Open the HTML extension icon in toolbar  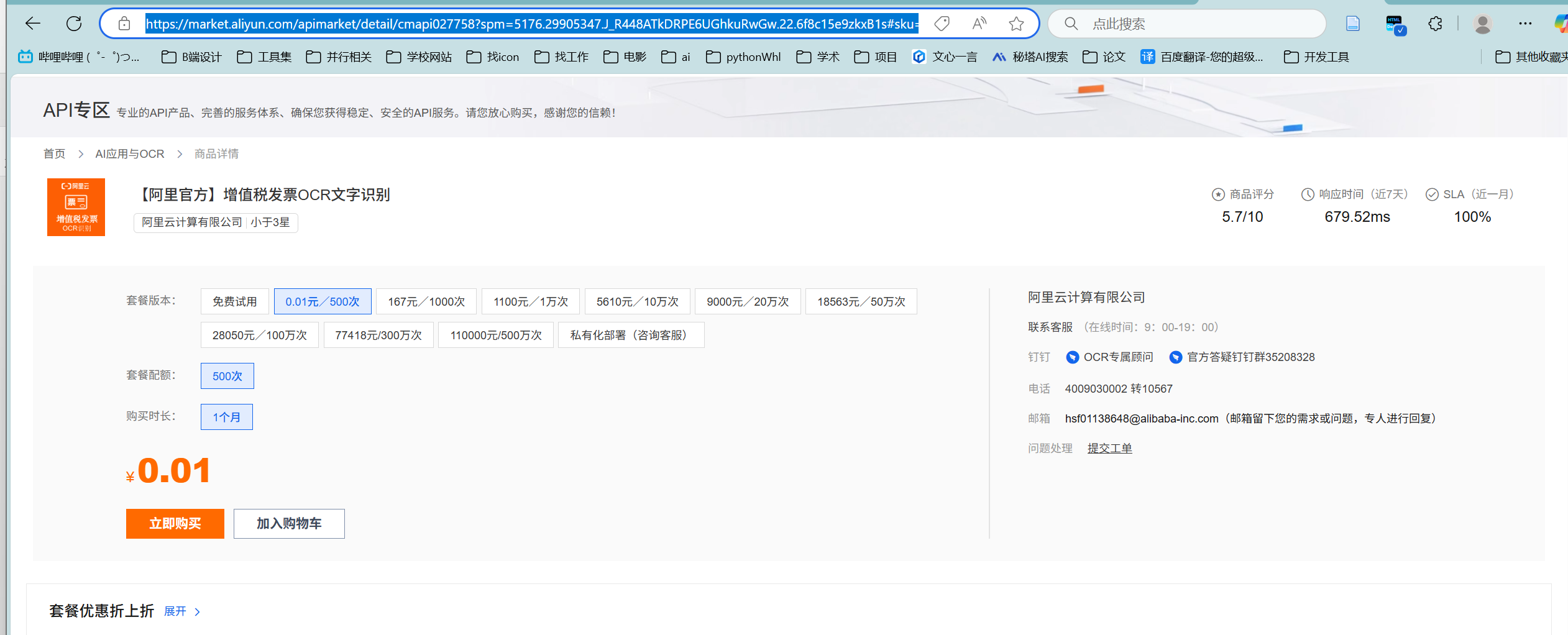[x=1395, y=25]
